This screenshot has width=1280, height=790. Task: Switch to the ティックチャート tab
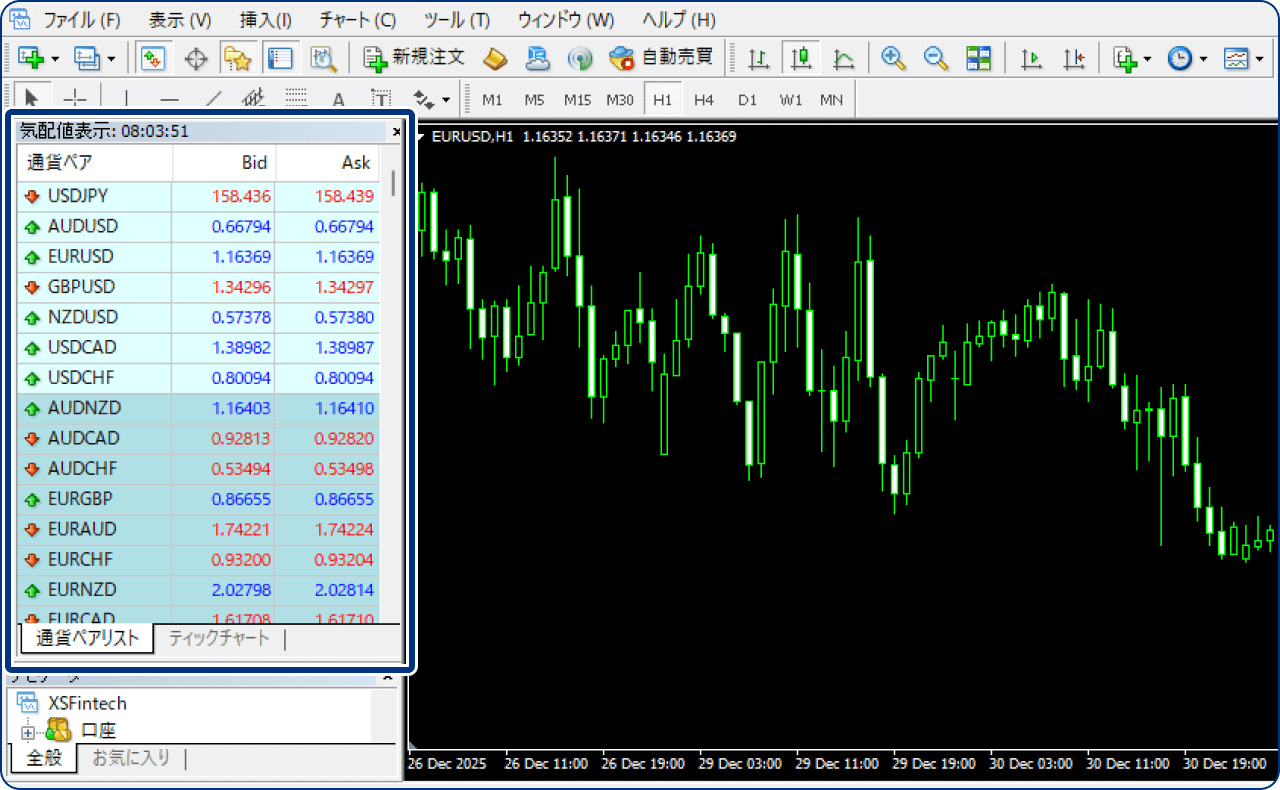(x=218, y=639)
